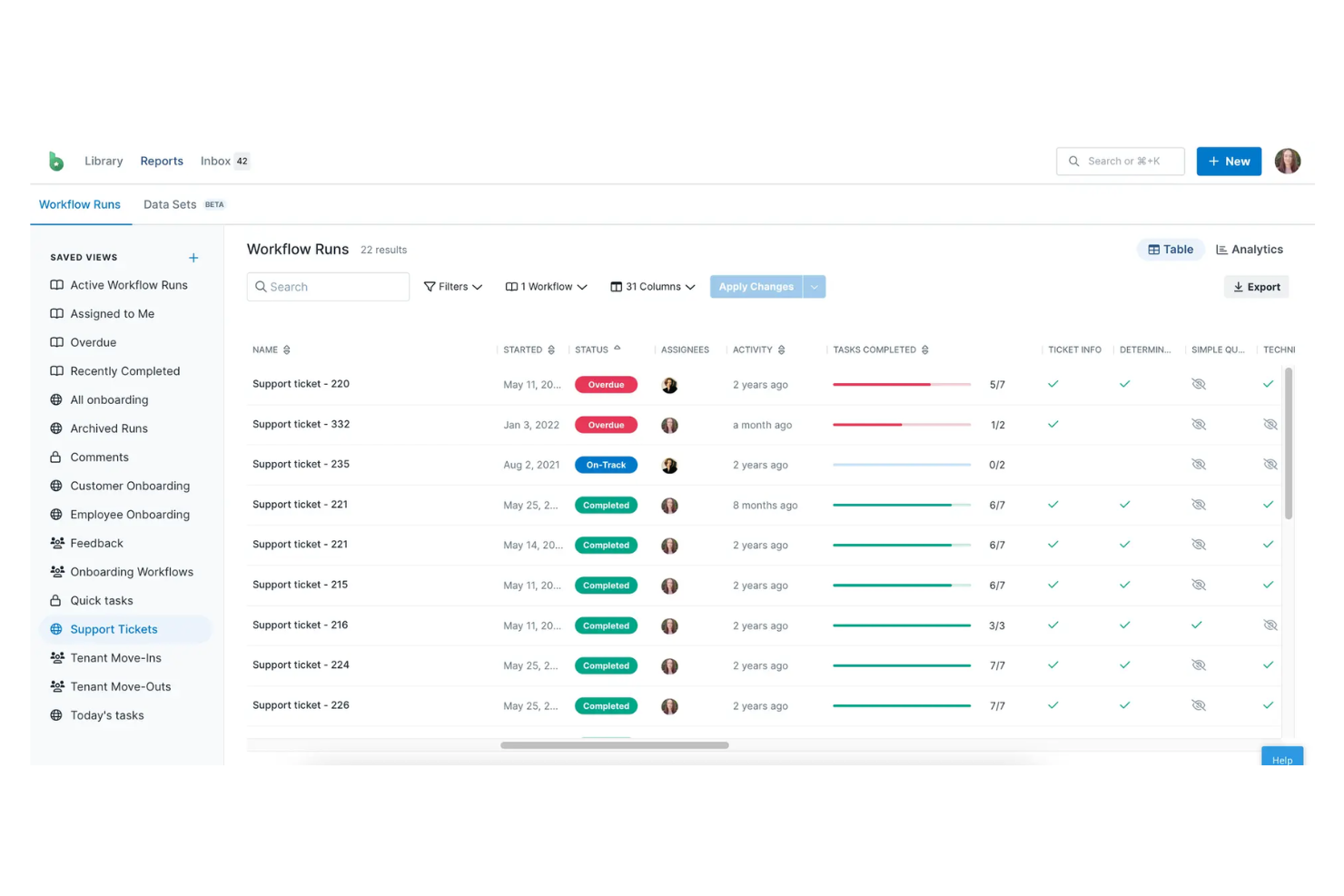Click hidden-eye icon in Simple Qu... for ticket 332
The image size is (1344, 896).
(1199, 424)
